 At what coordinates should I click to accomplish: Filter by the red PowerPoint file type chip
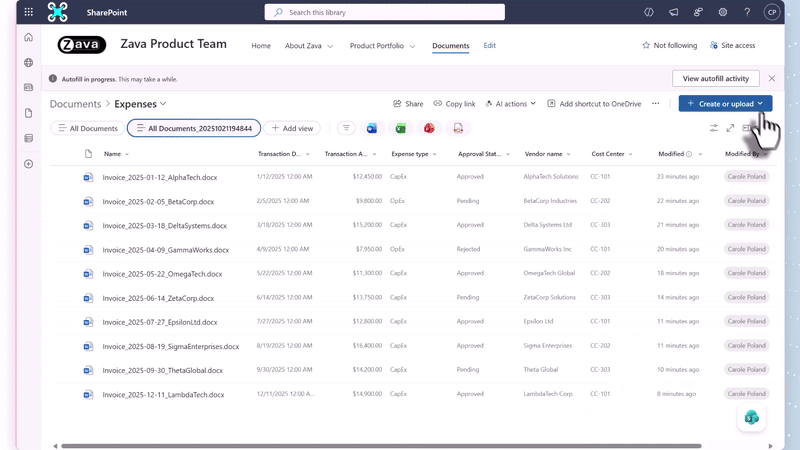[x=429, y=128]
